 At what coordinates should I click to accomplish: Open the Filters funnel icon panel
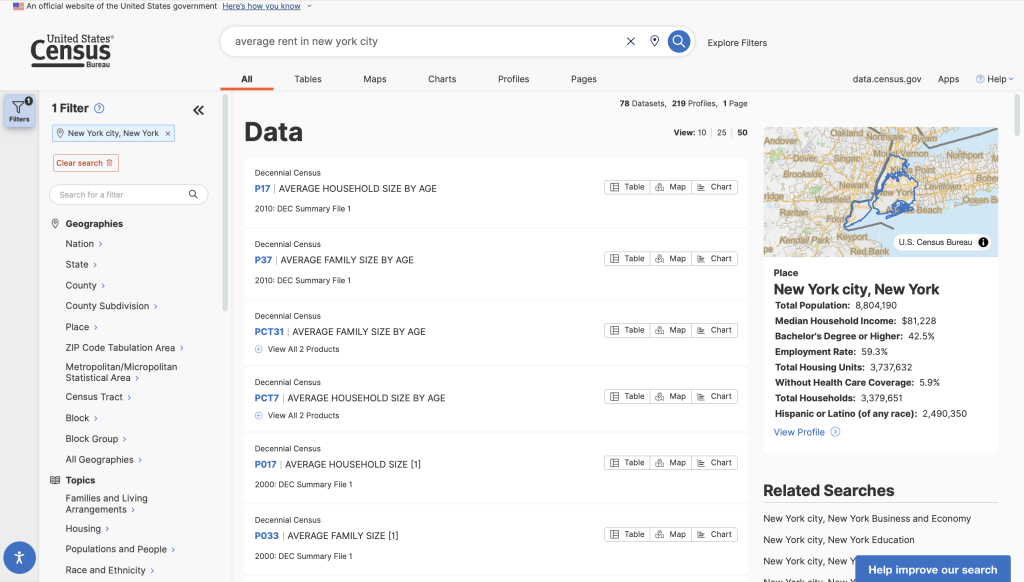point(19,111)
